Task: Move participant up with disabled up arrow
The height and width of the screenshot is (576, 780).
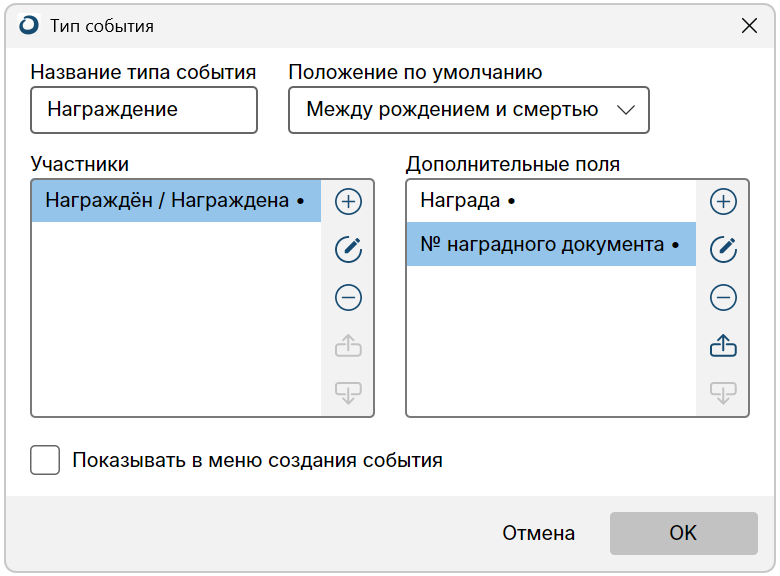Action: [348, 345]
